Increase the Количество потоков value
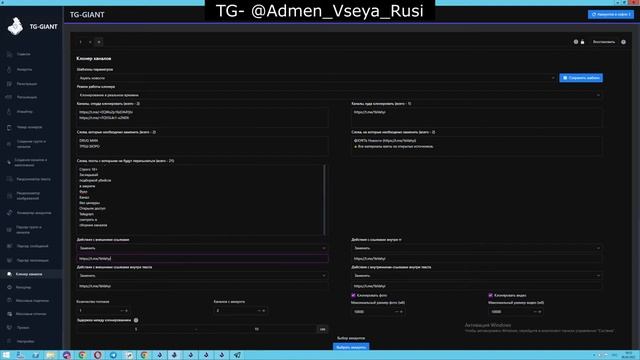 [x=127, y=311]
